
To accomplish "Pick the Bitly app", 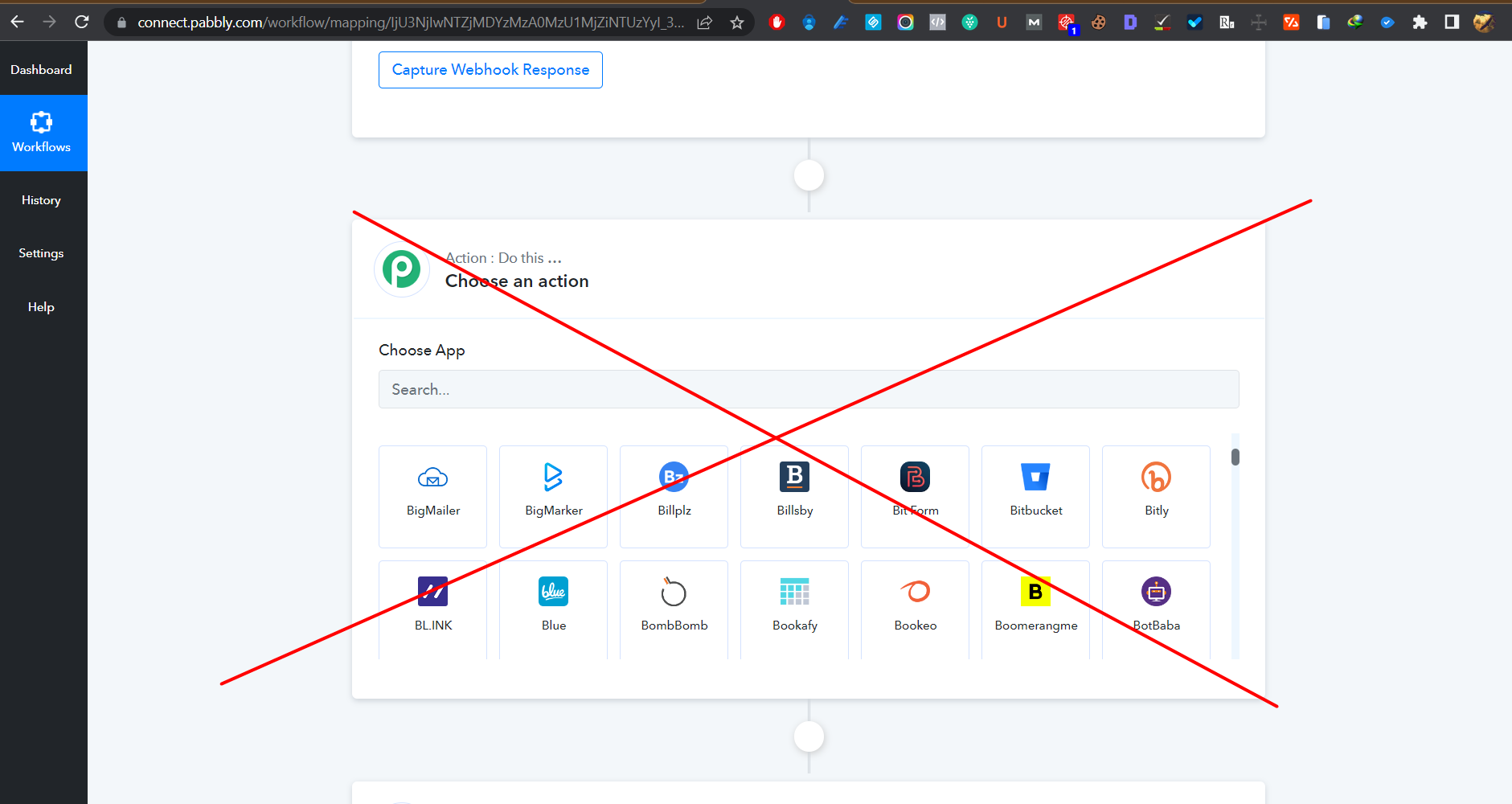I will click(x=1156, y=496).
